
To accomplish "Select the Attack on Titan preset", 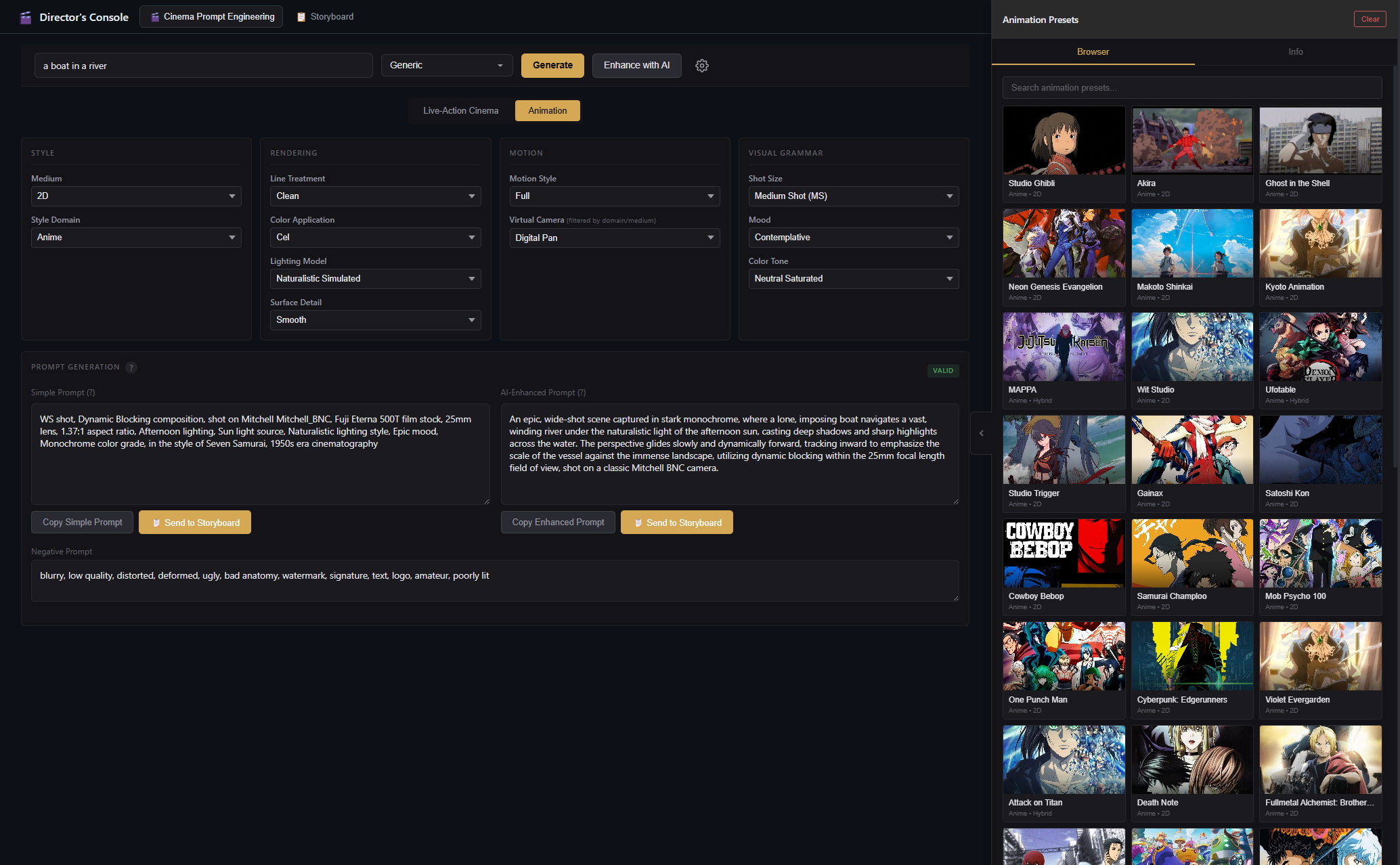I will coord(1064,773).
